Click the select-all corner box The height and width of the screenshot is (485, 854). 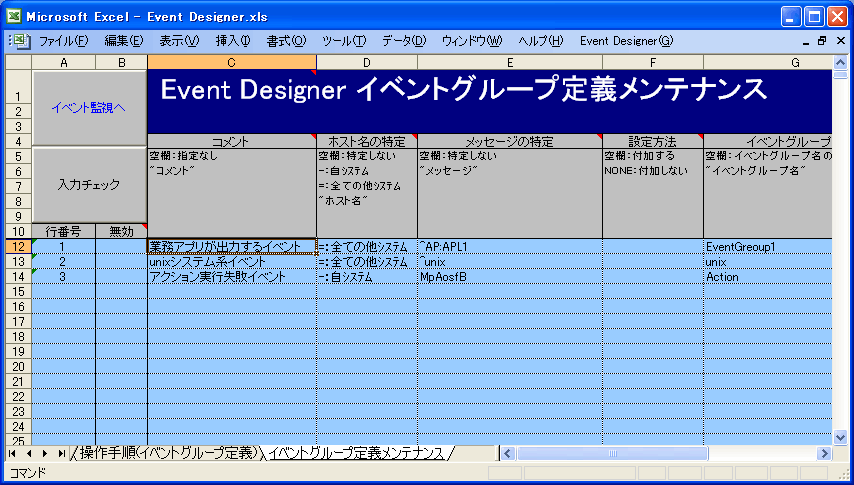coord(19,62)
